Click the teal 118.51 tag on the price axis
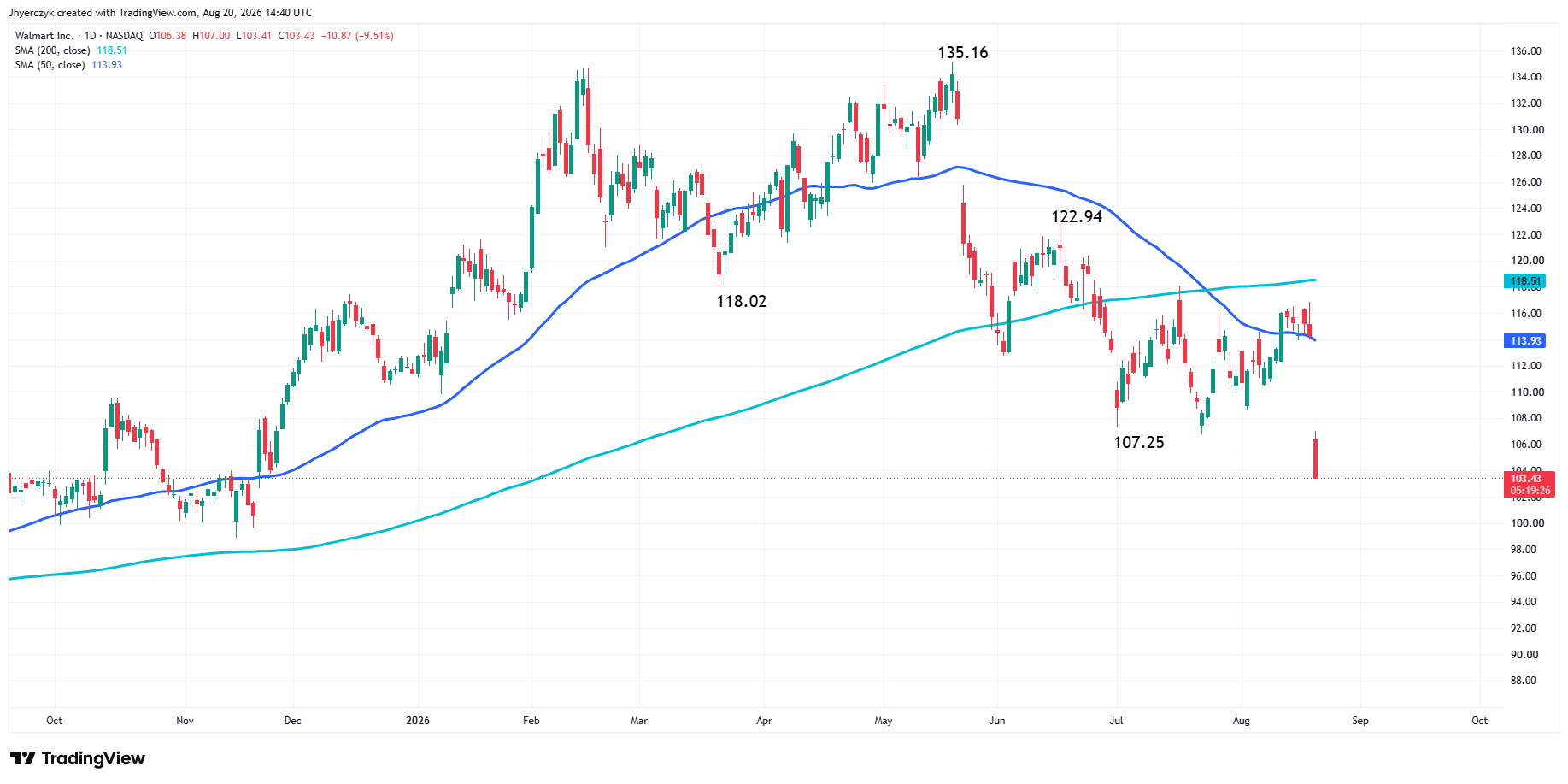This screenshot has height=784, width=1568. tap(1525, 281)
